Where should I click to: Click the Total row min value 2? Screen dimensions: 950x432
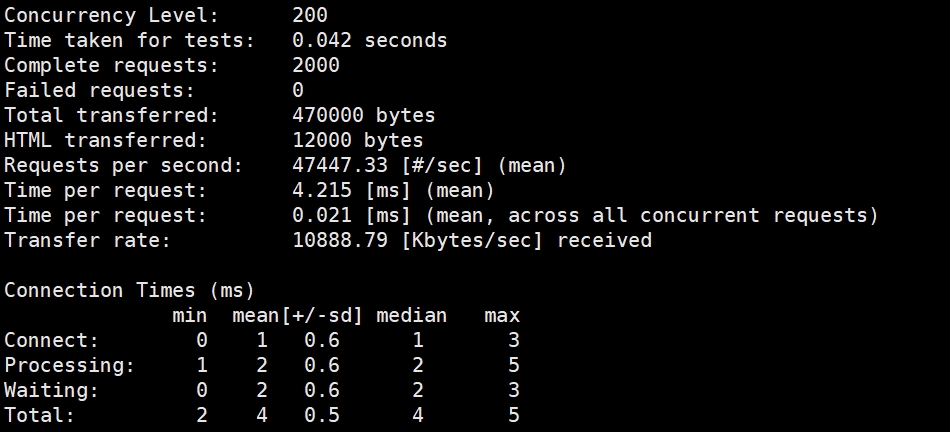pos(202,415)
